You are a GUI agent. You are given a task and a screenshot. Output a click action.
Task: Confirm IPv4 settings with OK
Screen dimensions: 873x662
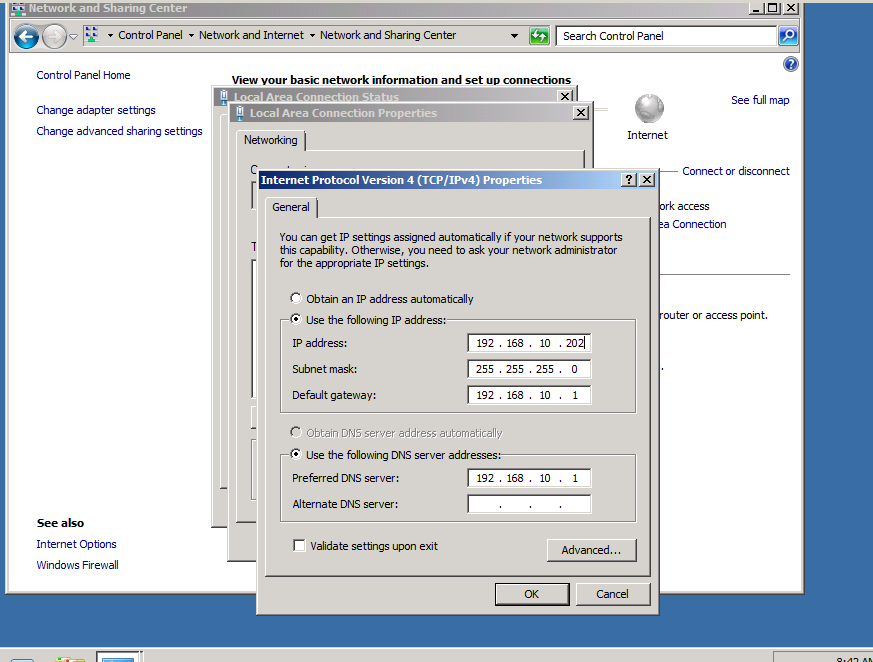pyautogui.click(x=532, y=594)
